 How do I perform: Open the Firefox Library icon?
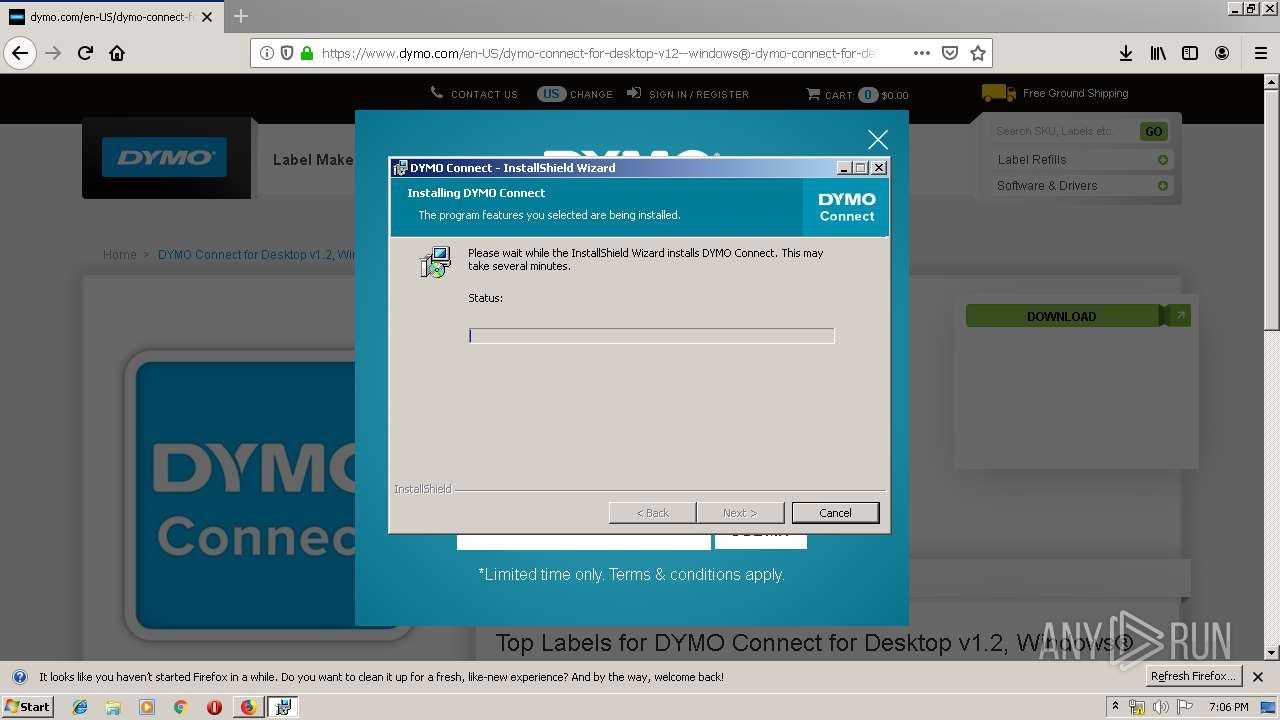(x=1158, y=53)
